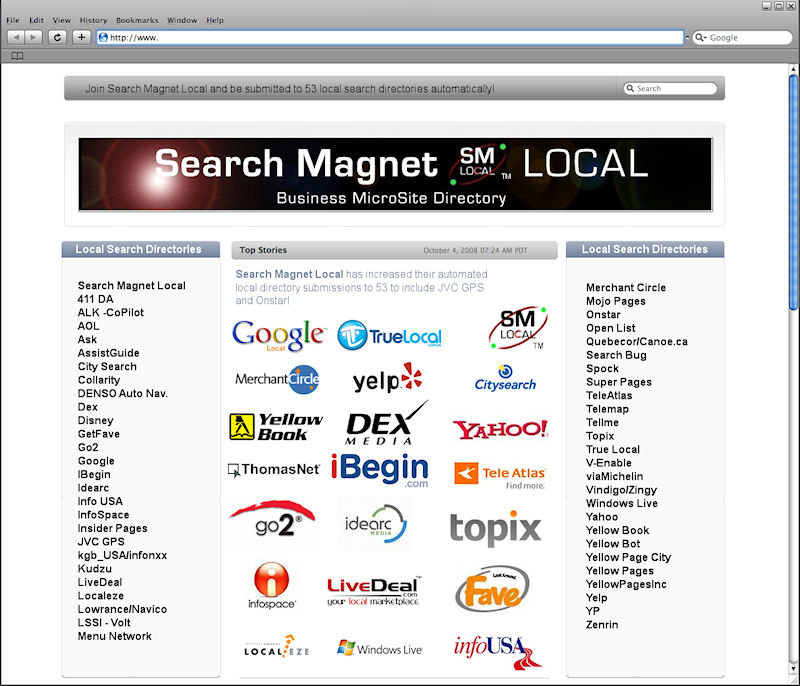This screenshot has height=686, width=800.
Task: Open the ALK -CoPilot directory link
Action: coord(111,313)
